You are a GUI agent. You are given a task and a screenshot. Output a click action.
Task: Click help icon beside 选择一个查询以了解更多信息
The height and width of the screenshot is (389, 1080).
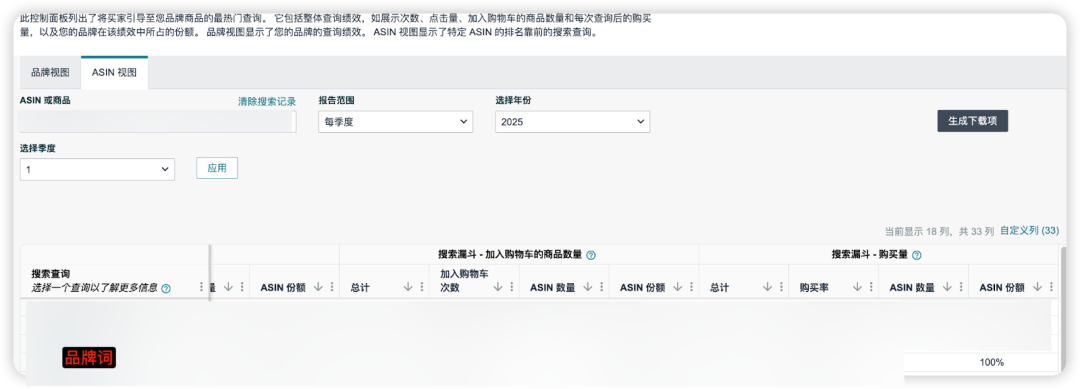point(166,289)
